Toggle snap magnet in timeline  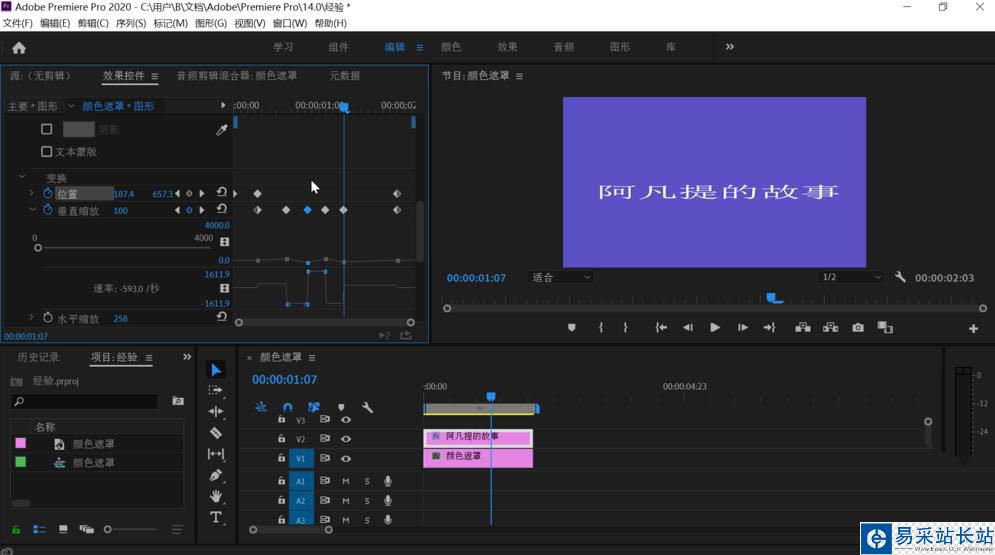point(287,407)
